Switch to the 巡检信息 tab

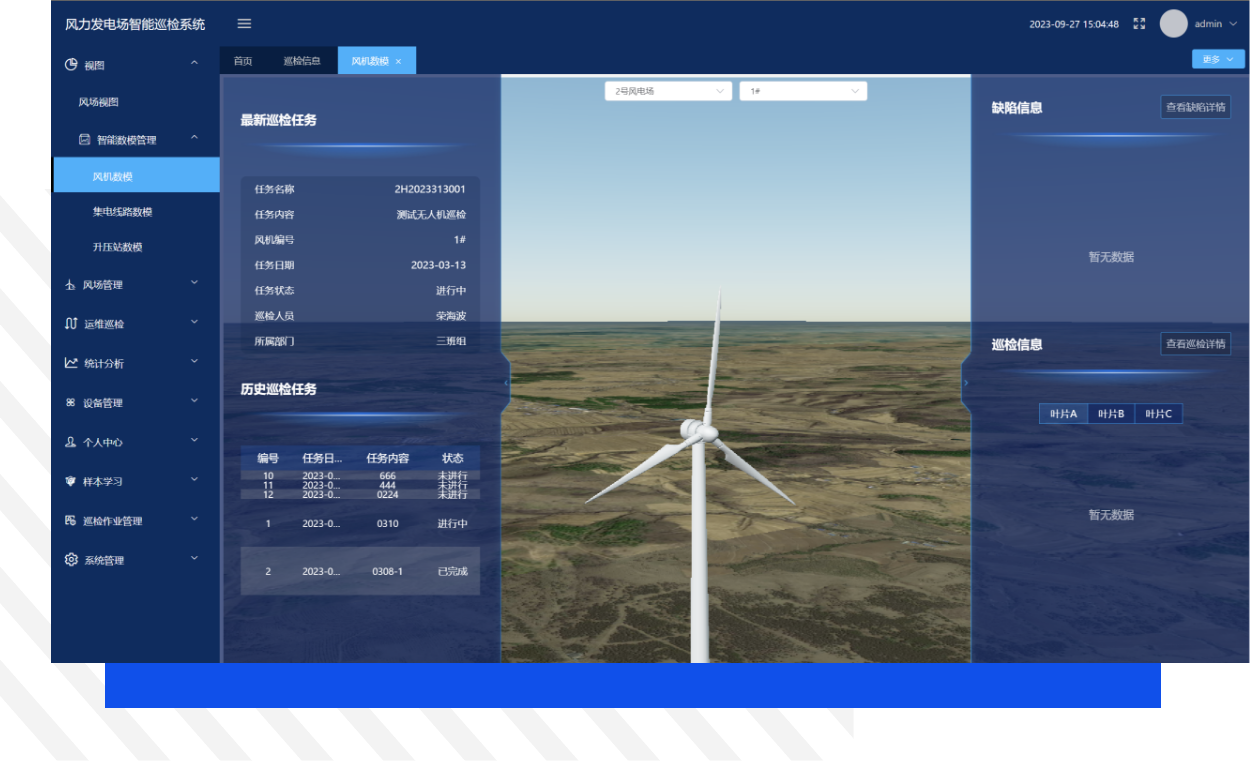302,61
